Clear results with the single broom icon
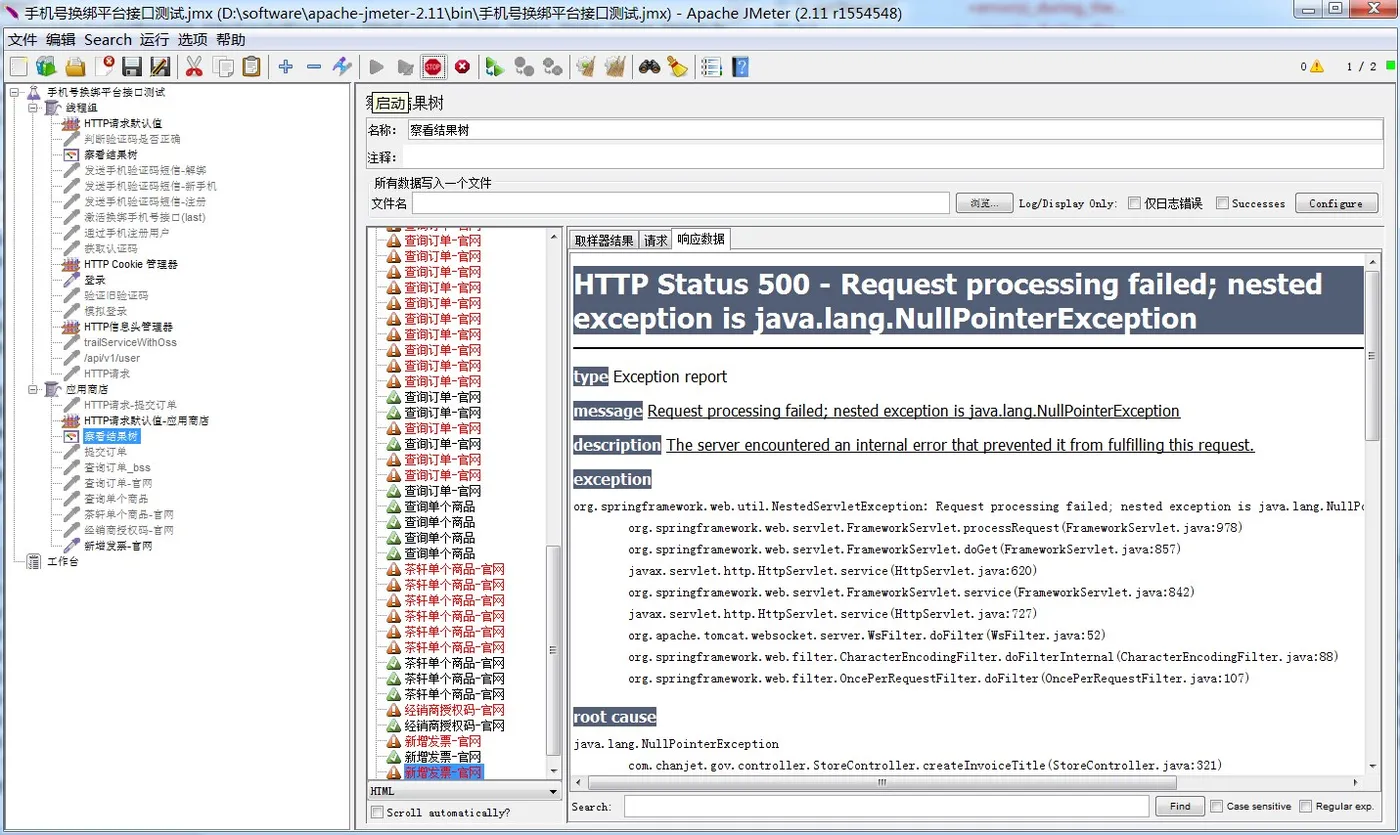This screenshot has width=1400, height=835. point(586,67)
